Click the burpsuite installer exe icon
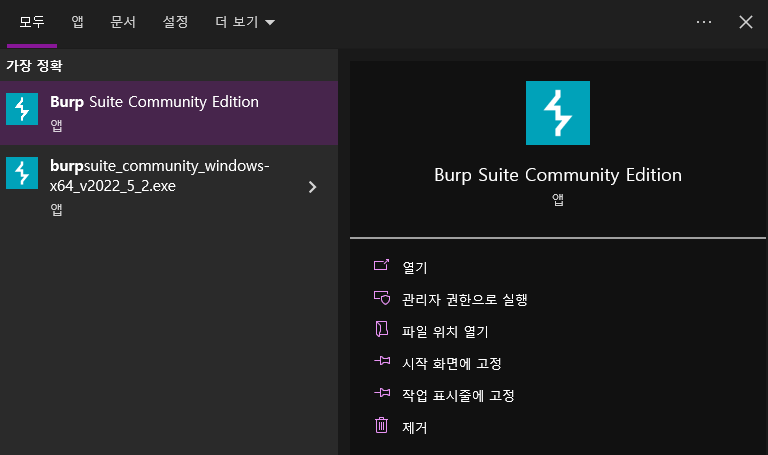Image resolution: width=768 pixels, height=455 pixels. pyautogui.click(x=22, y=173)
